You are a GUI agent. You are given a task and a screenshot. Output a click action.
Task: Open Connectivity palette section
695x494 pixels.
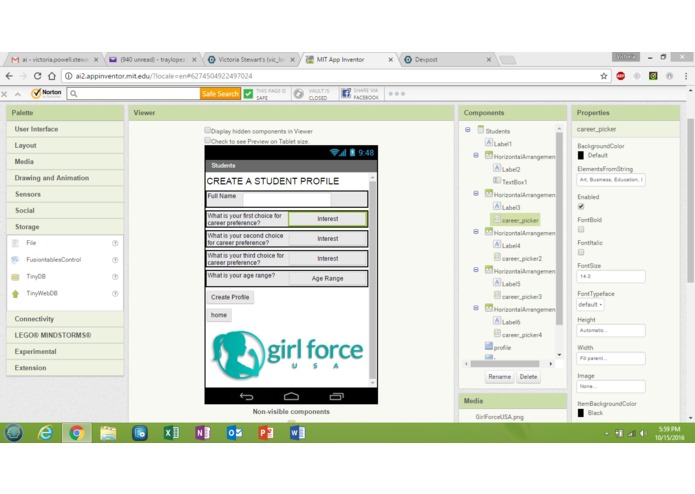point(65,319)
